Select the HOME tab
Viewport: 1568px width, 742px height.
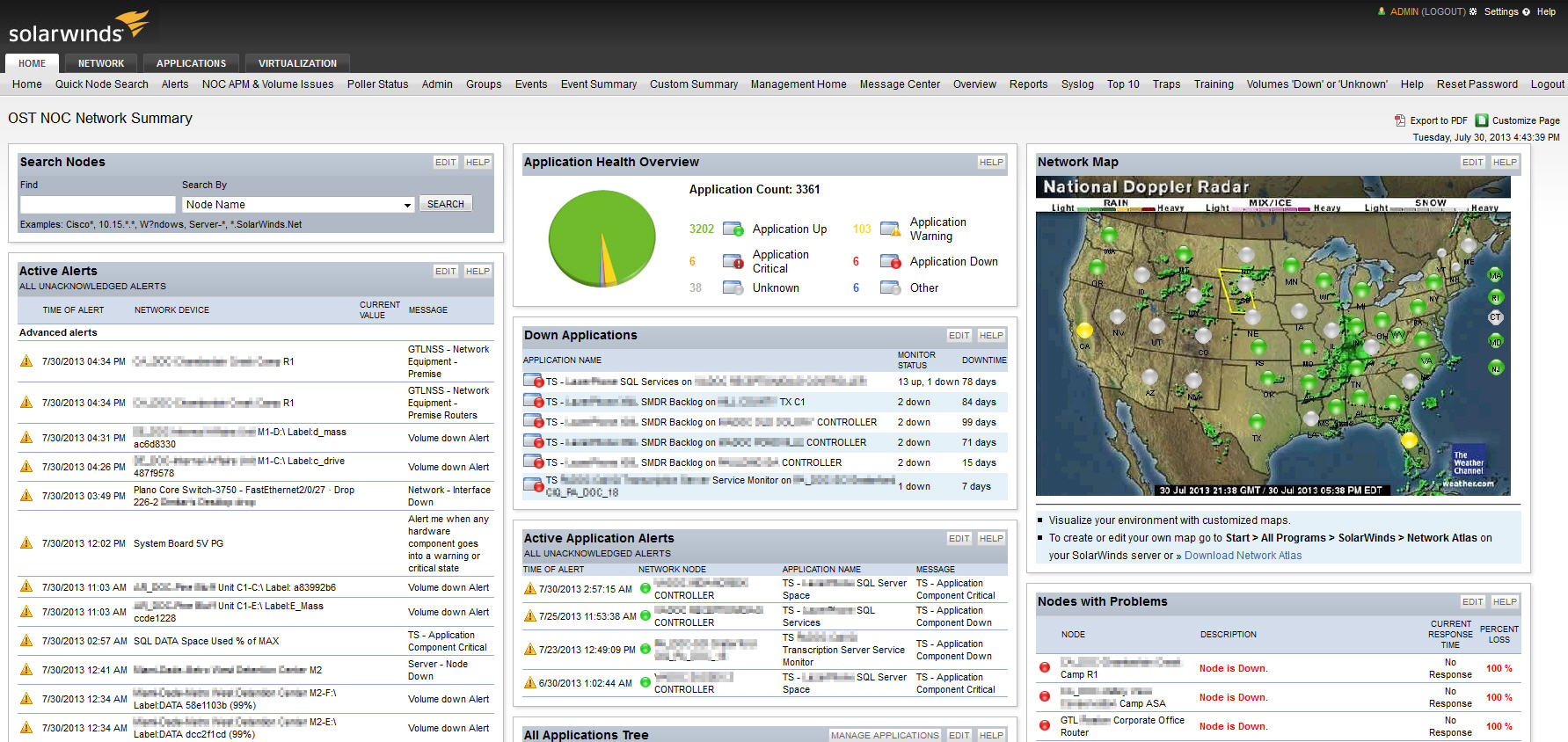(33, 63)
